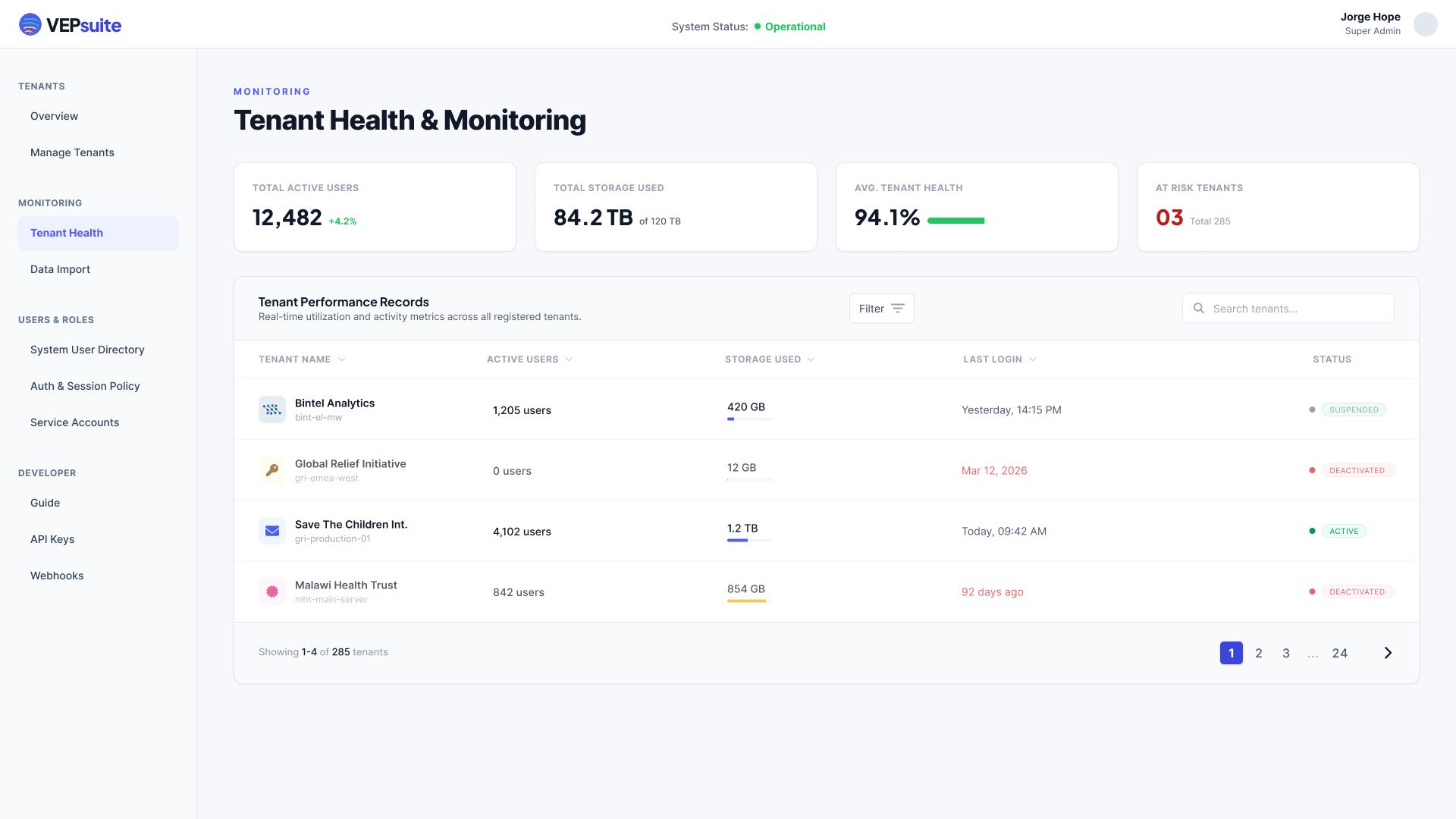Click the Malawi Health Trust tenant icon

(272, 591)
